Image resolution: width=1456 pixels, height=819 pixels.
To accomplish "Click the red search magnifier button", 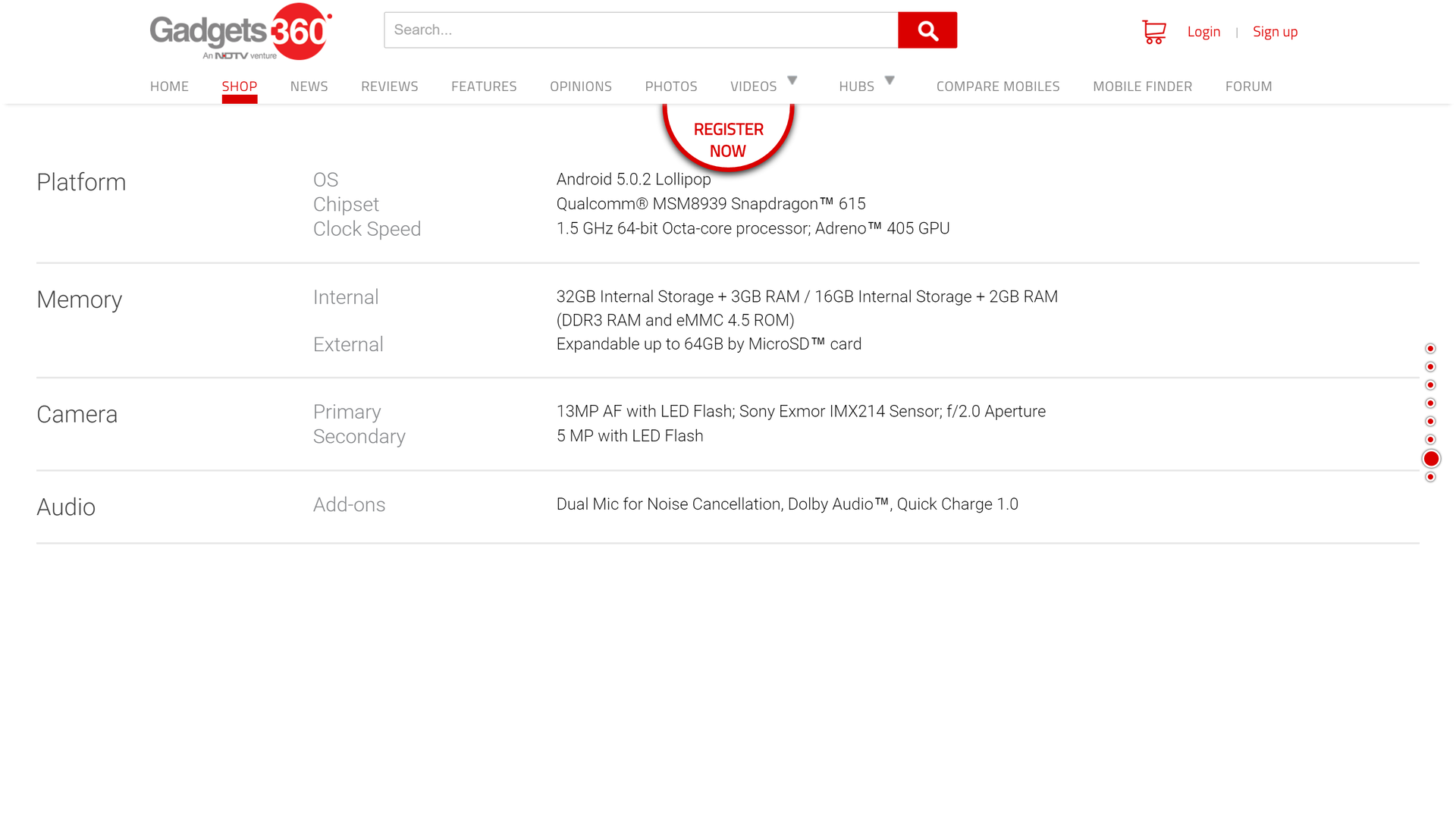I will coord(927,30).
